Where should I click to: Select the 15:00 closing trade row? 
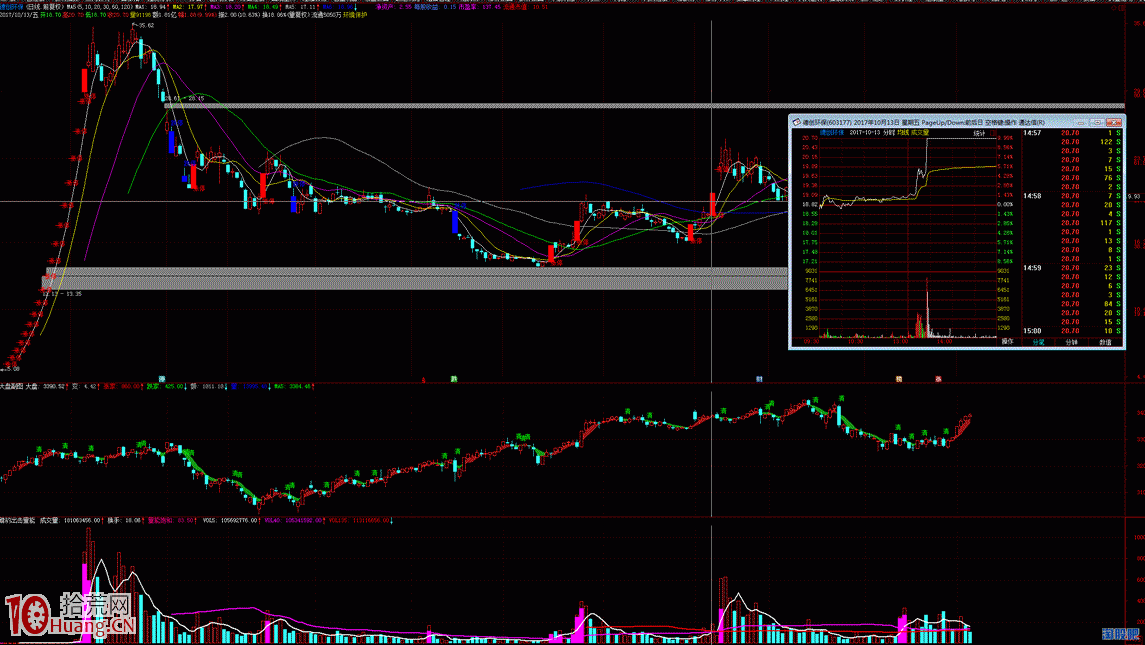pos(1072,331)
